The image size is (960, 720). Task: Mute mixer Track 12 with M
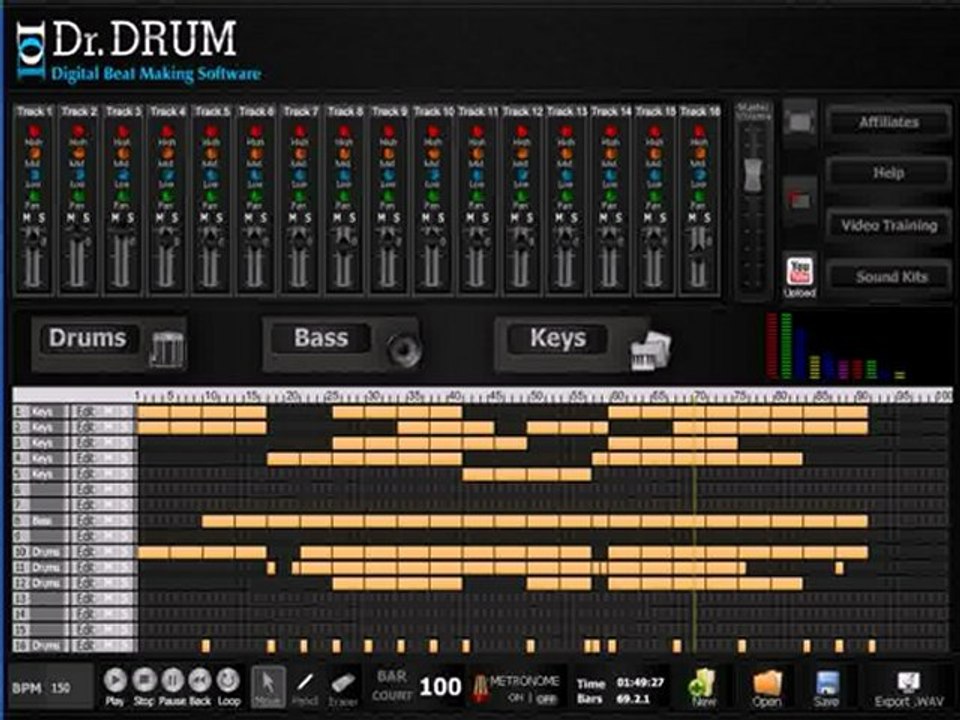(x=514, y=218)
